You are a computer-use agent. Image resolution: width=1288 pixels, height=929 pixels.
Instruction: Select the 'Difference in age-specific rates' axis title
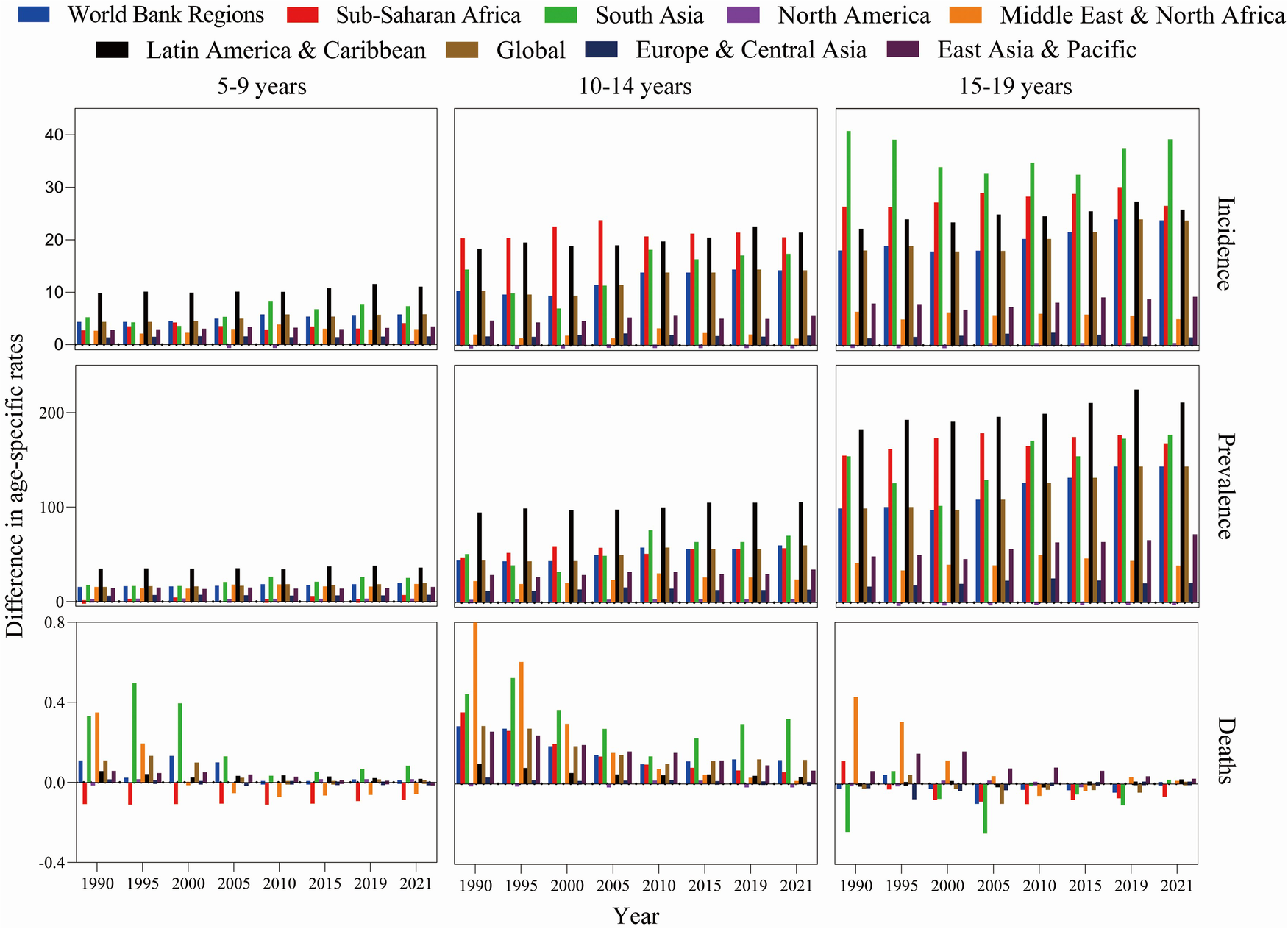point(15,485)
